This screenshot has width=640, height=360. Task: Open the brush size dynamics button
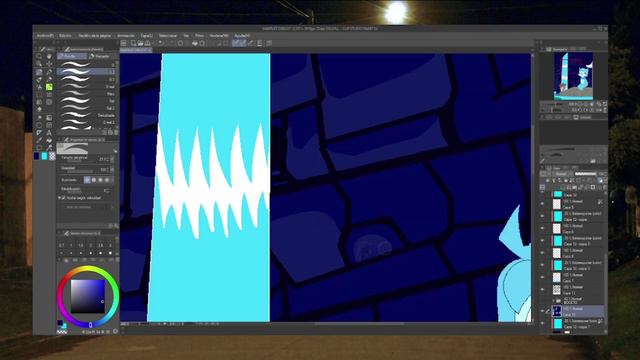click(113, 160)
